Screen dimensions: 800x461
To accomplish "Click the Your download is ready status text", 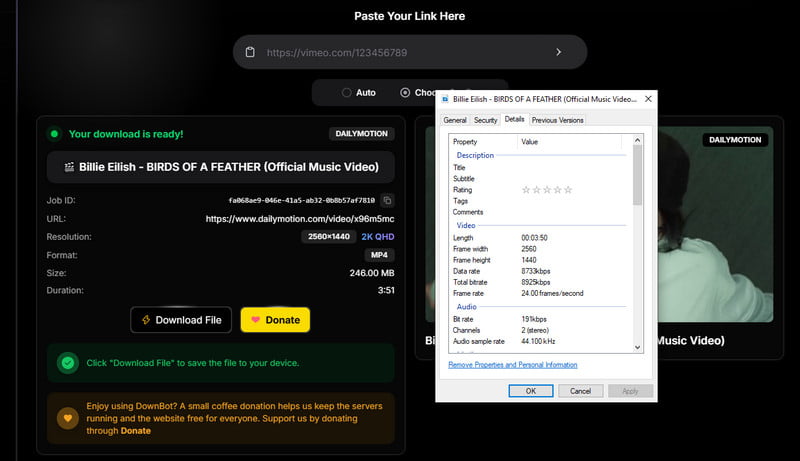I will point(126,134).
